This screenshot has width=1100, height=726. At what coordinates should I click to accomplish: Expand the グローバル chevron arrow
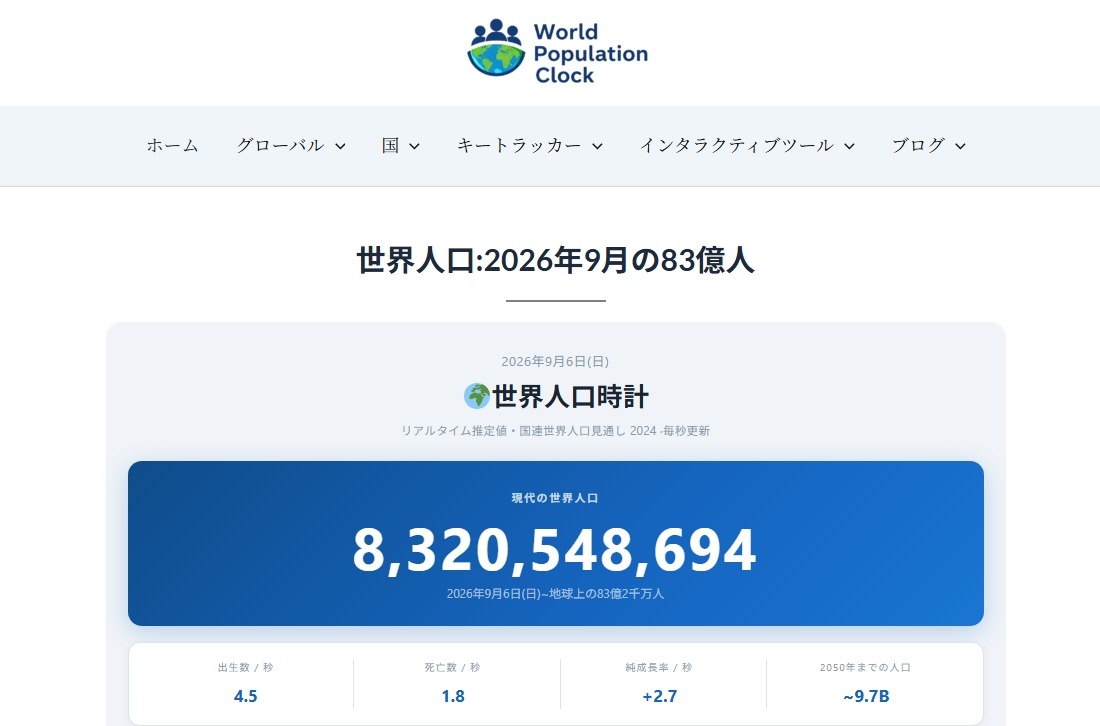pos(340,146)
